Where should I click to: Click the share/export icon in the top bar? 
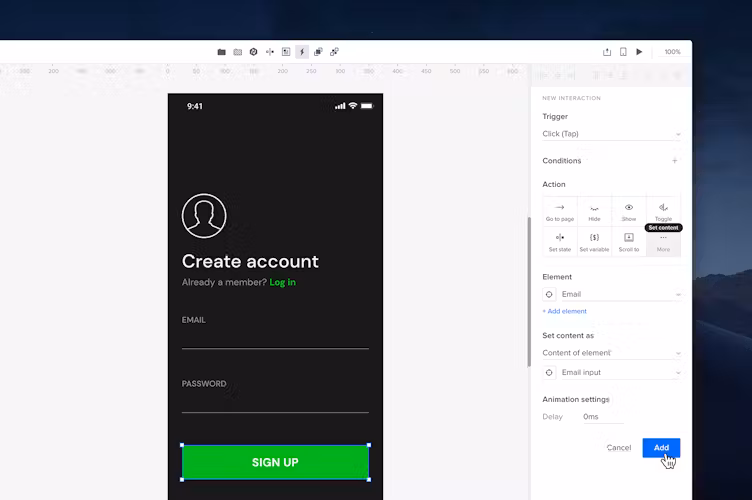click(607, 52)
